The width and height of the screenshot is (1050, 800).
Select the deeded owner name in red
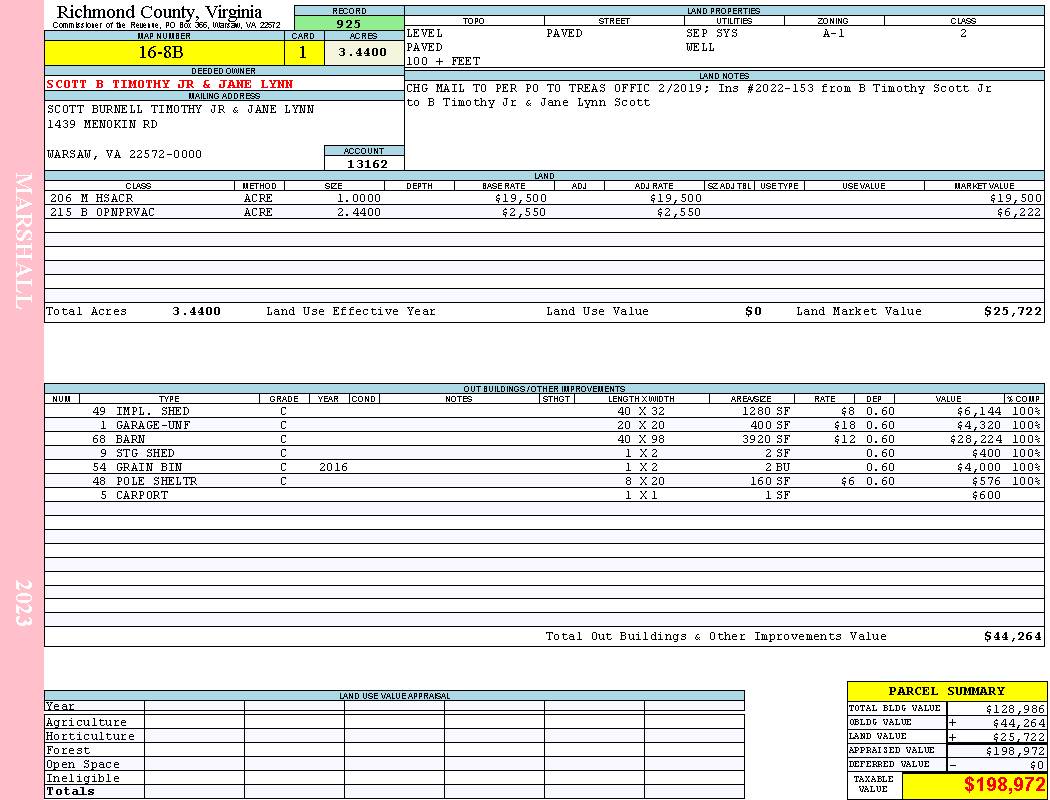pyautogui.click(x=169, y=84)
